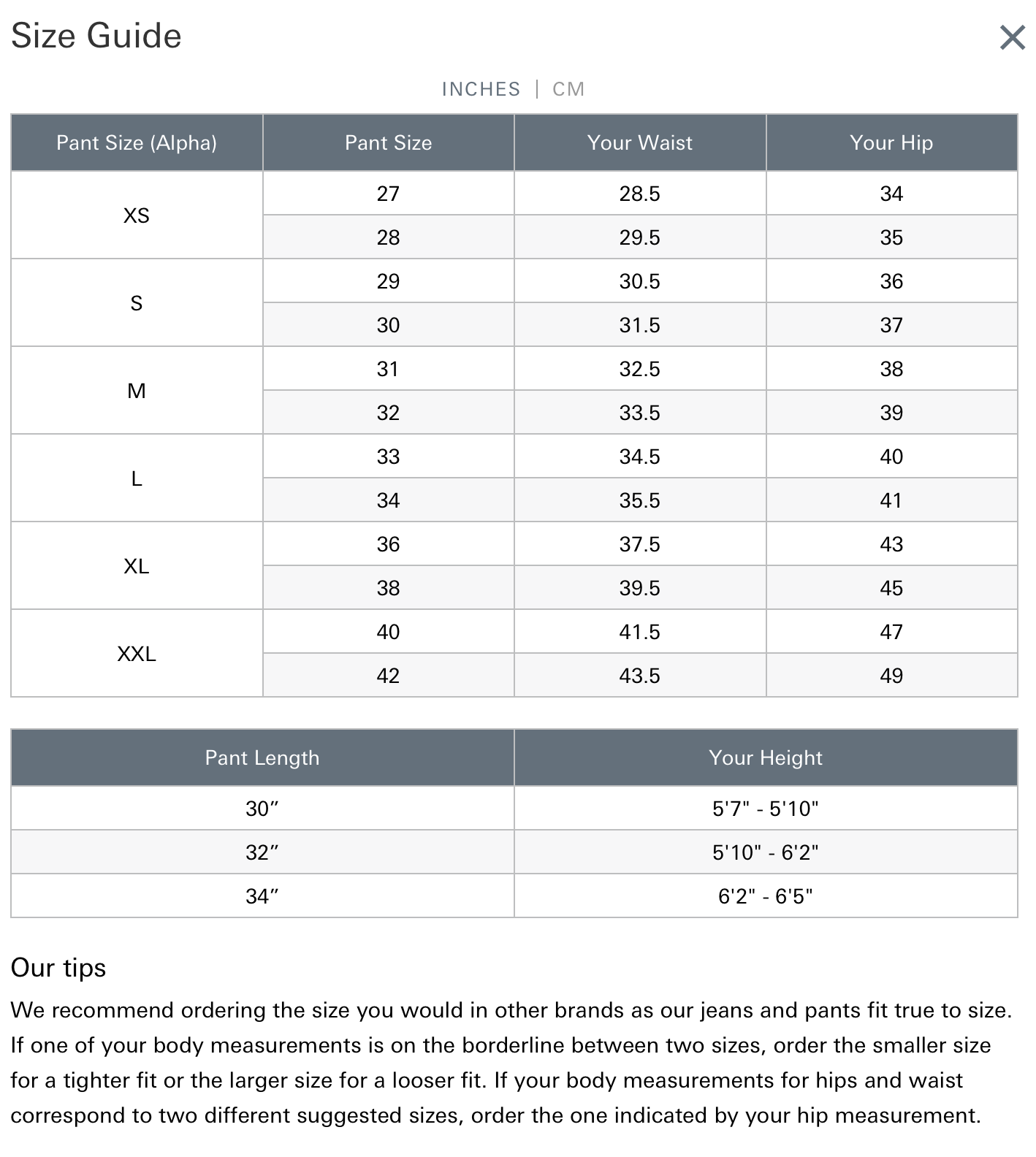Click the Your Height column header

coord(766,757)
